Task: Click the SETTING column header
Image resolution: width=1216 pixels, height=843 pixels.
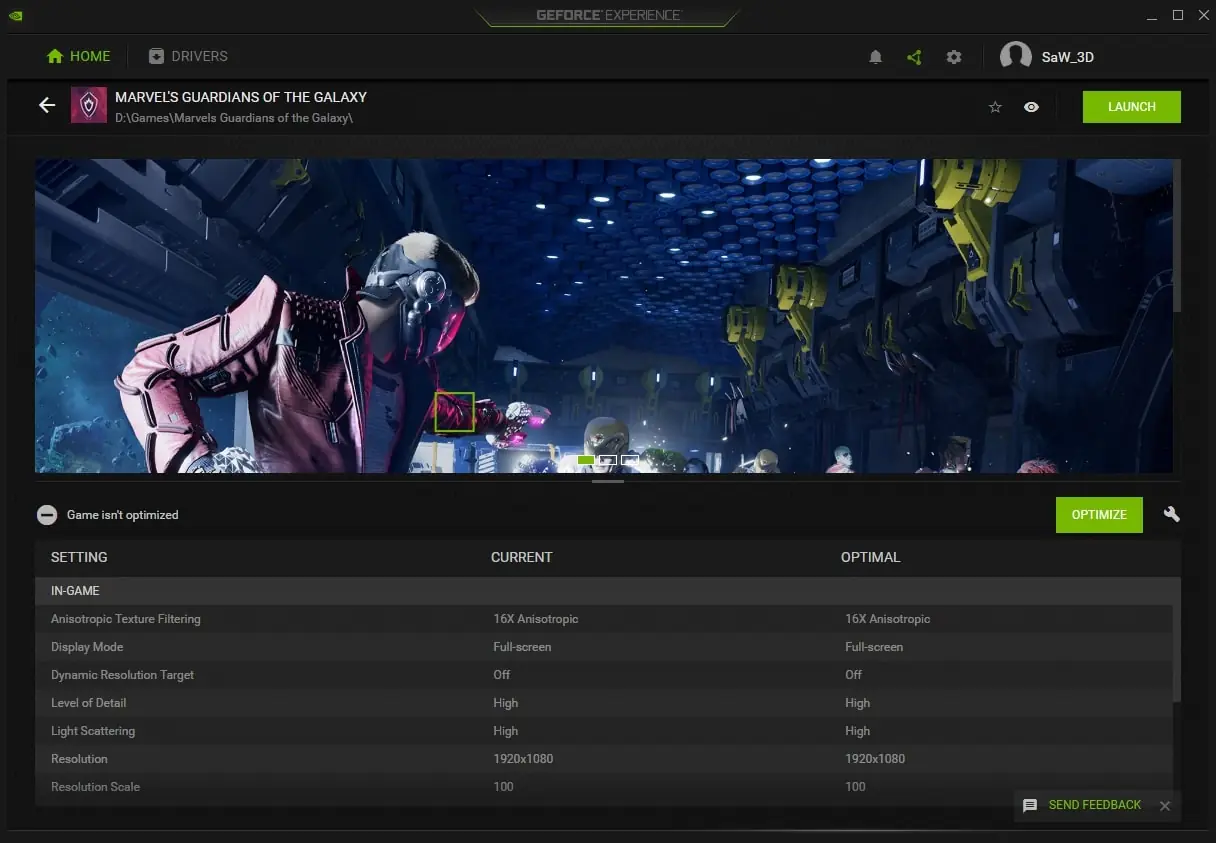Action: (79, 557)
